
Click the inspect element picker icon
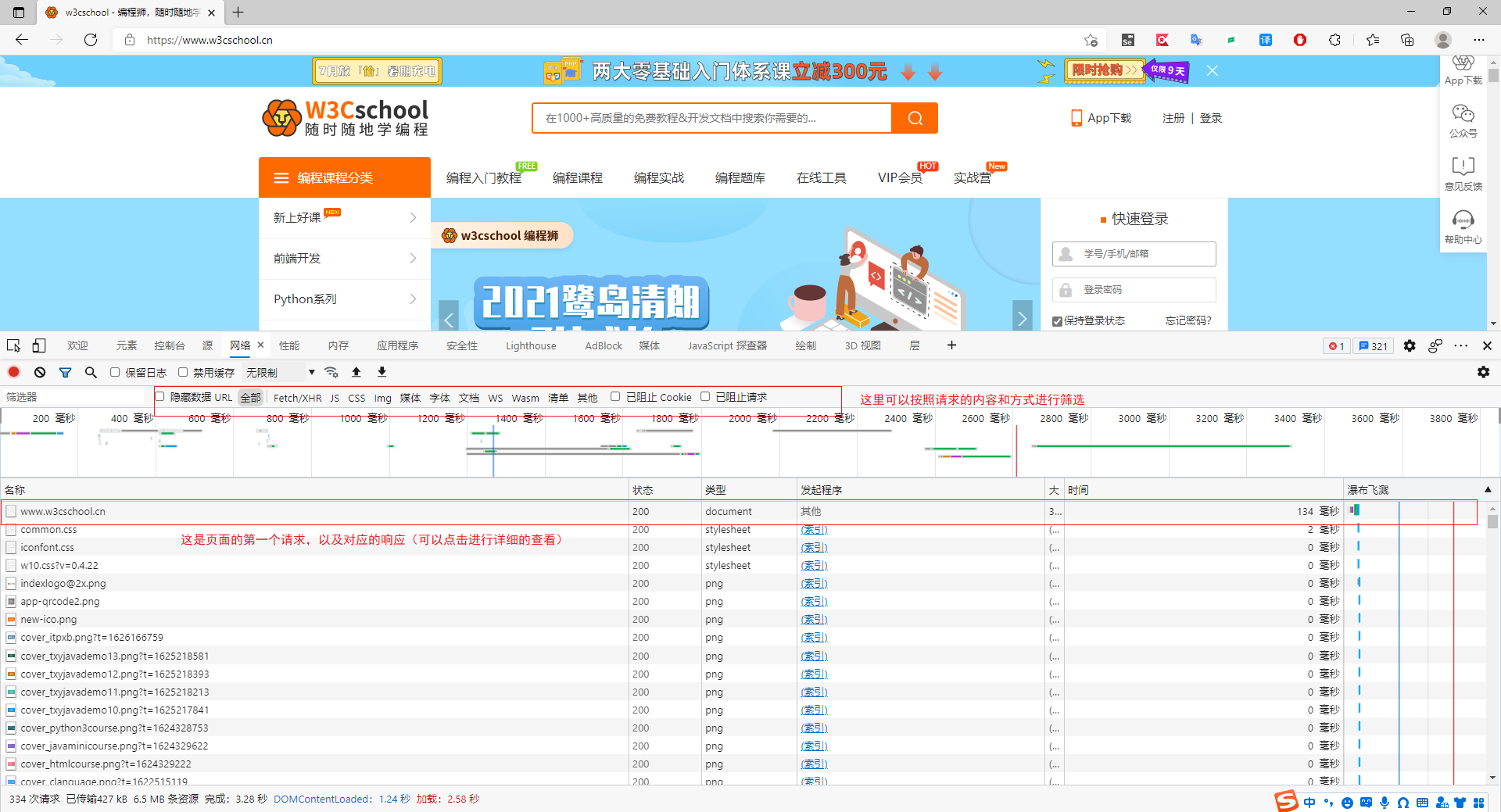tap(14, 345)
